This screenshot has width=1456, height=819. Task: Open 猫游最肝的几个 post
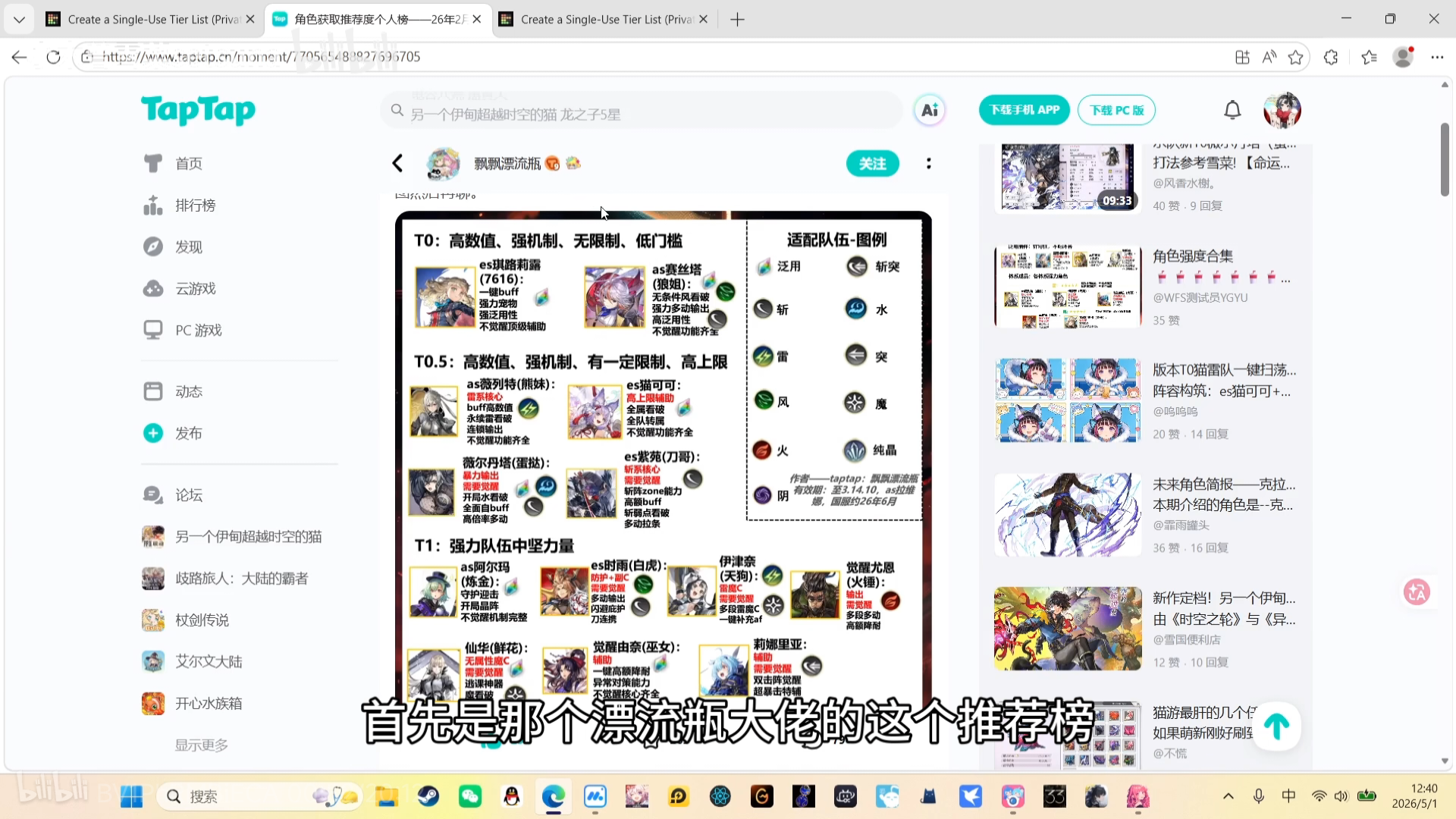pos(1204,723)
